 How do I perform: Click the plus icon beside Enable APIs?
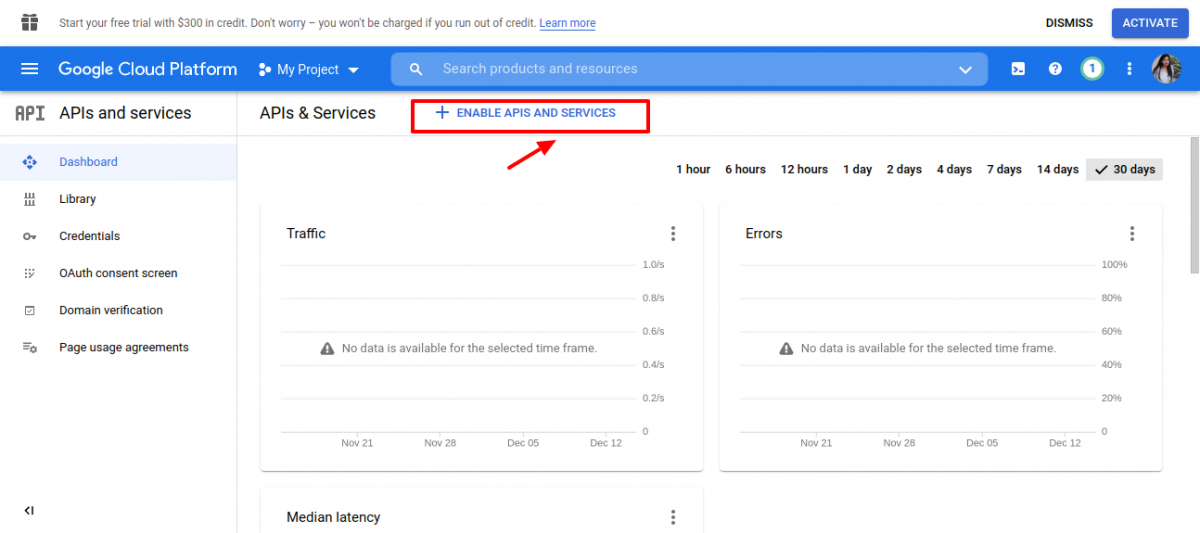pos(442,113)
